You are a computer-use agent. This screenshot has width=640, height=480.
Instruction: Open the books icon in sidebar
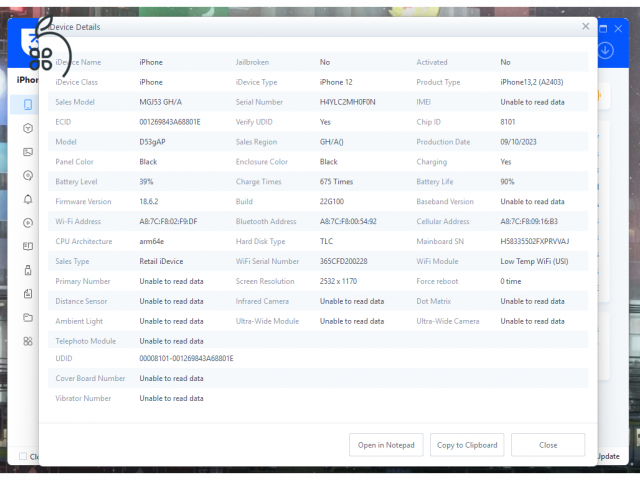click(28, 246)
